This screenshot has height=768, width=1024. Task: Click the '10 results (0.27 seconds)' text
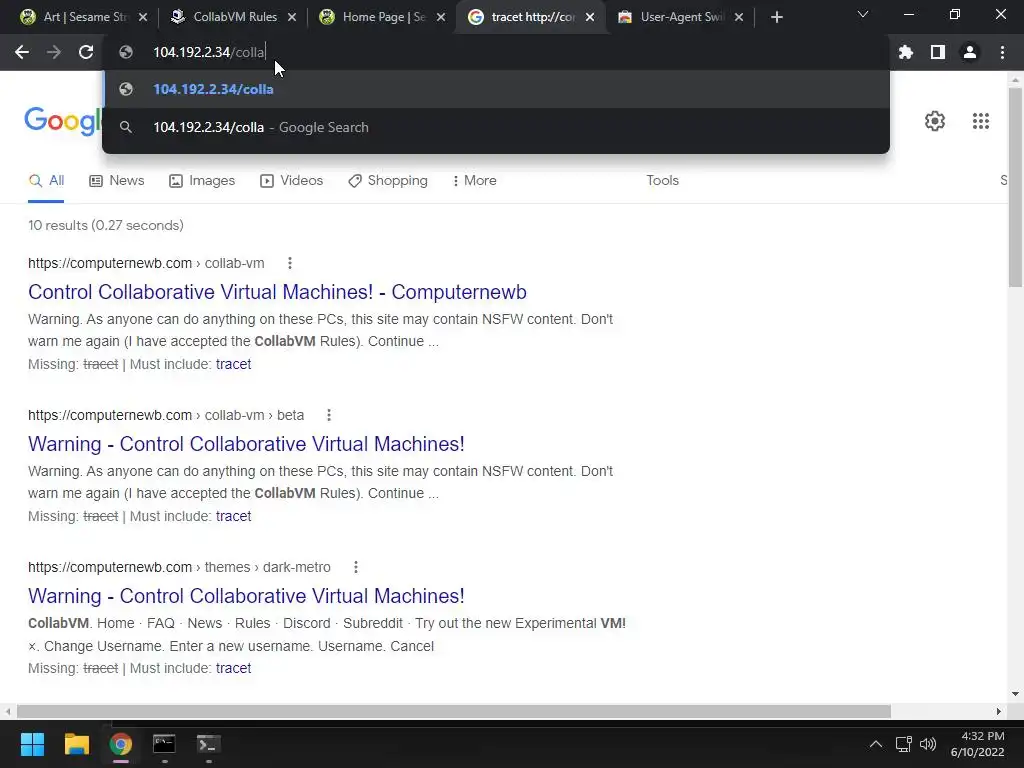[106, 225]
